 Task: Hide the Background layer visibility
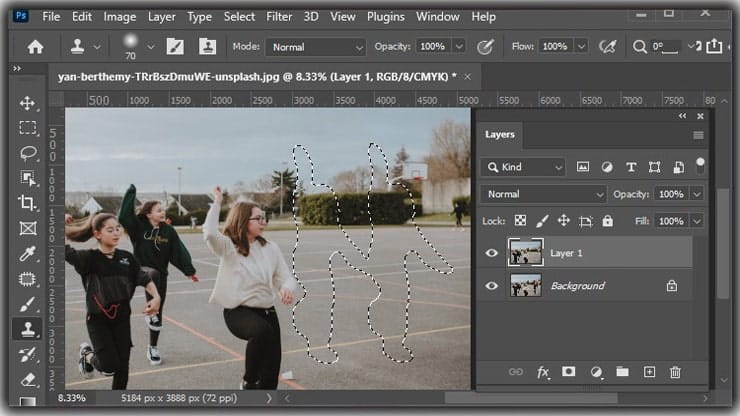[x=491, y=286]
